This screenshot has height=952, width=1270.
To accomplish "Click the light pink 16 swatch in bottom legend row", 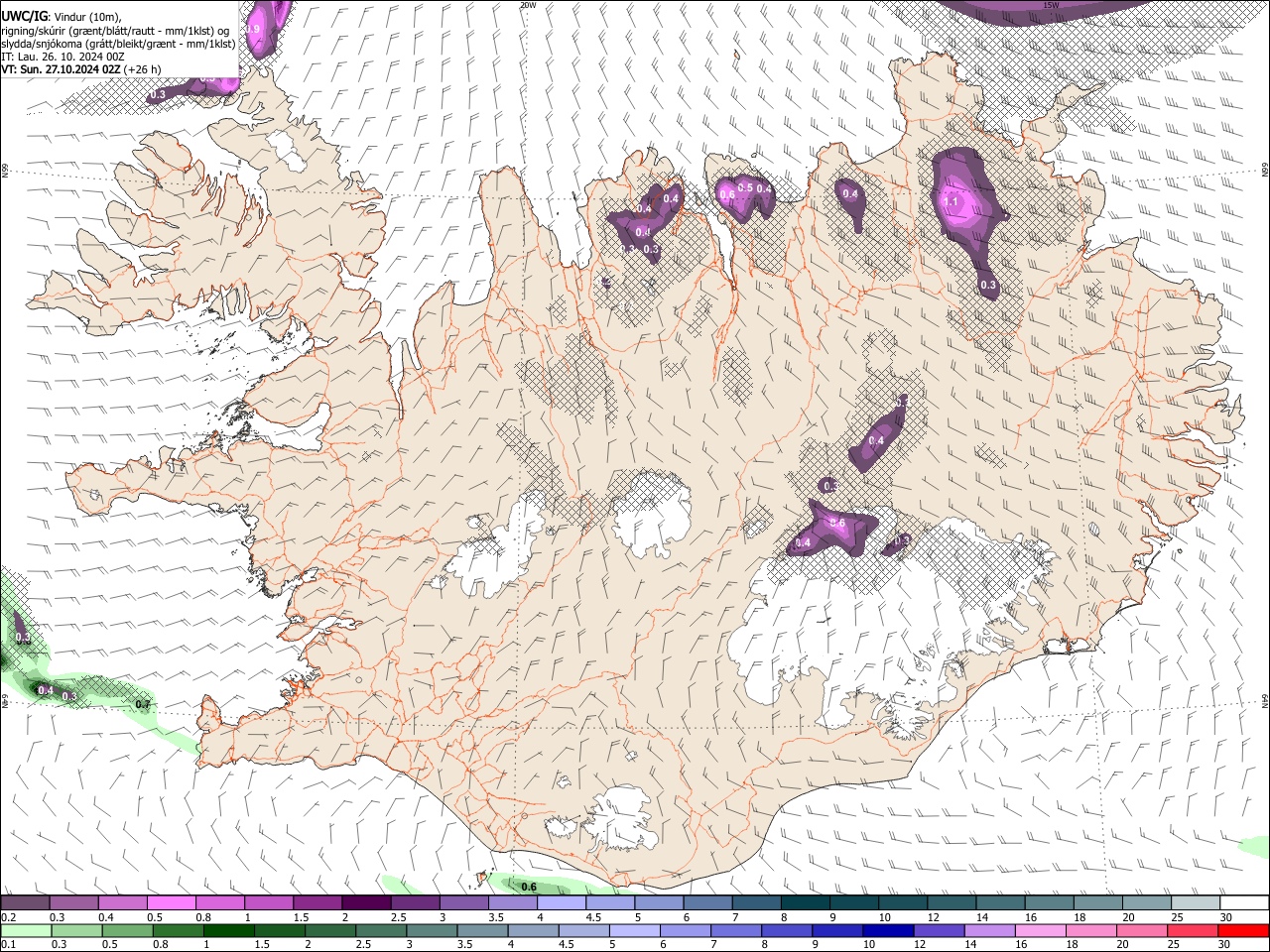I will tap(1041, 930).
